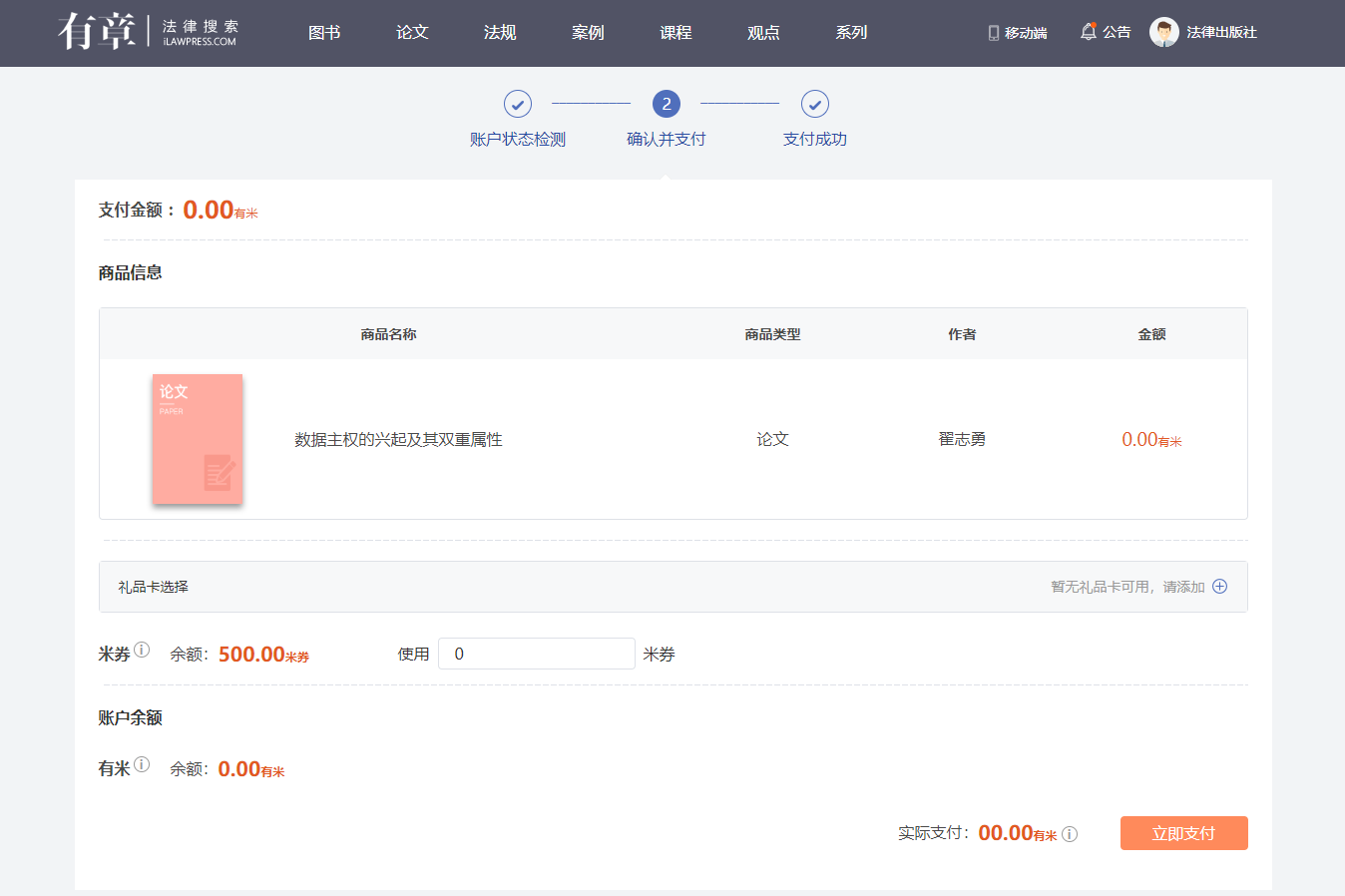Navigate to 案例 in top bar
This screenshot has height=896, width=1345.
tap(588, 33)
